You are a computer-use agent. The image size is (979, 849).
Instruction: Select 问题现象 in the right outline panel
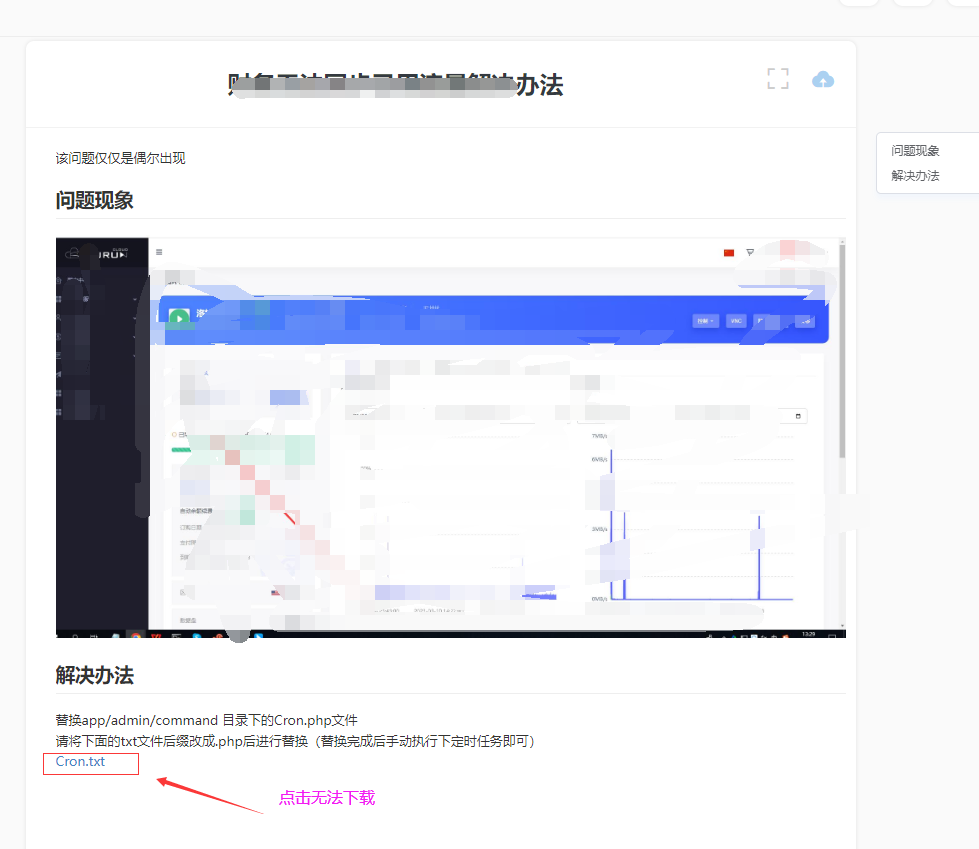pos(914,150)
